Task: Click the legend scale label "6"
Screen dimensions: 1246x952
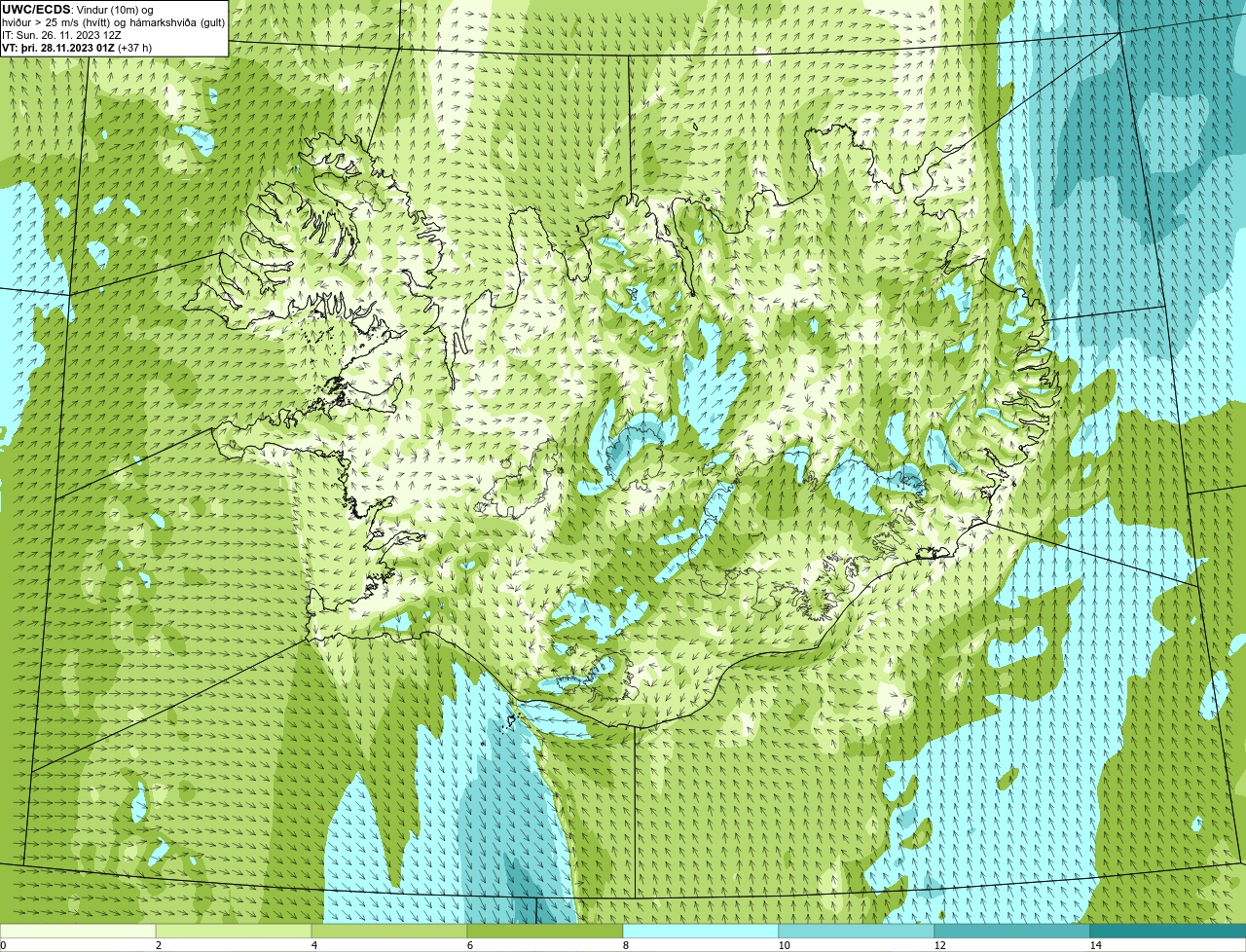Action: [469, 945]
